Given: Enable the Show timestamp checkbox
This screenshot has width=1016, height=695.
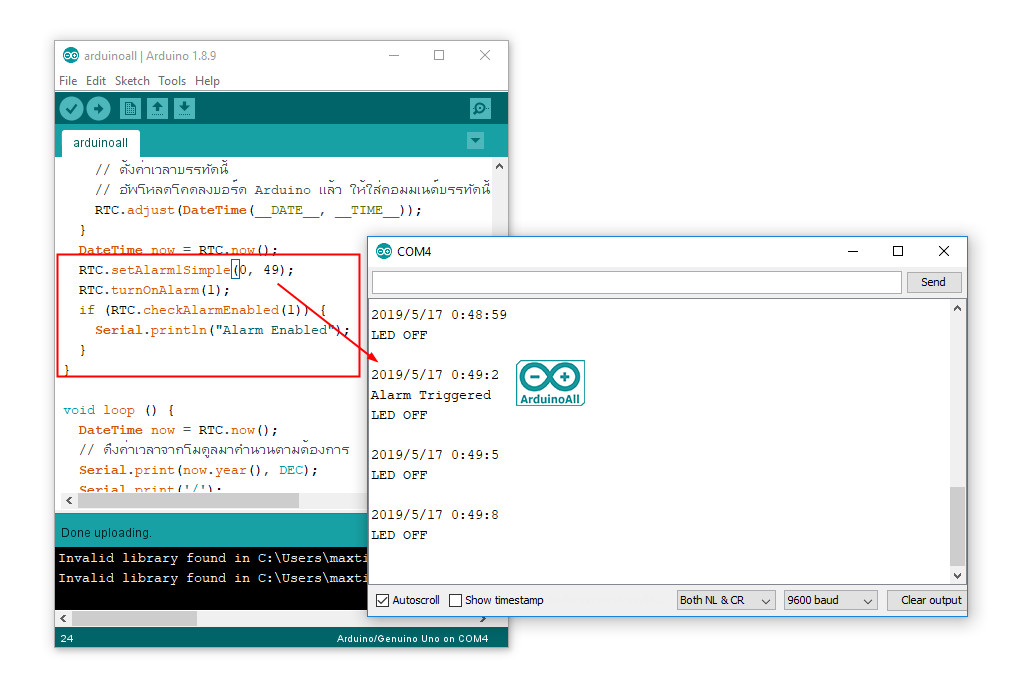Looking at the screenshot, I should pos(456,600).
